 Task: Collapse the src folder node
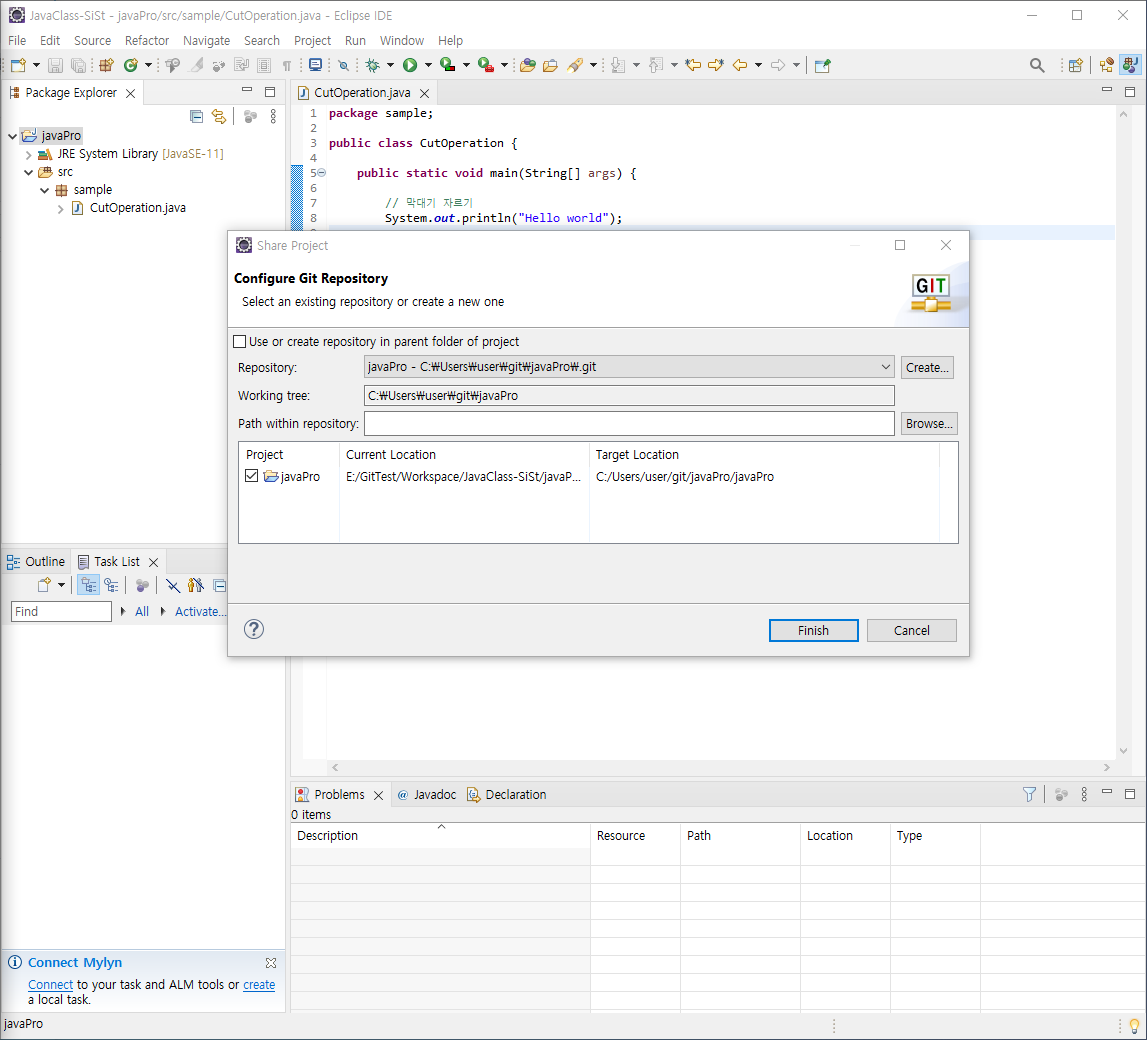tap(29, 172)
